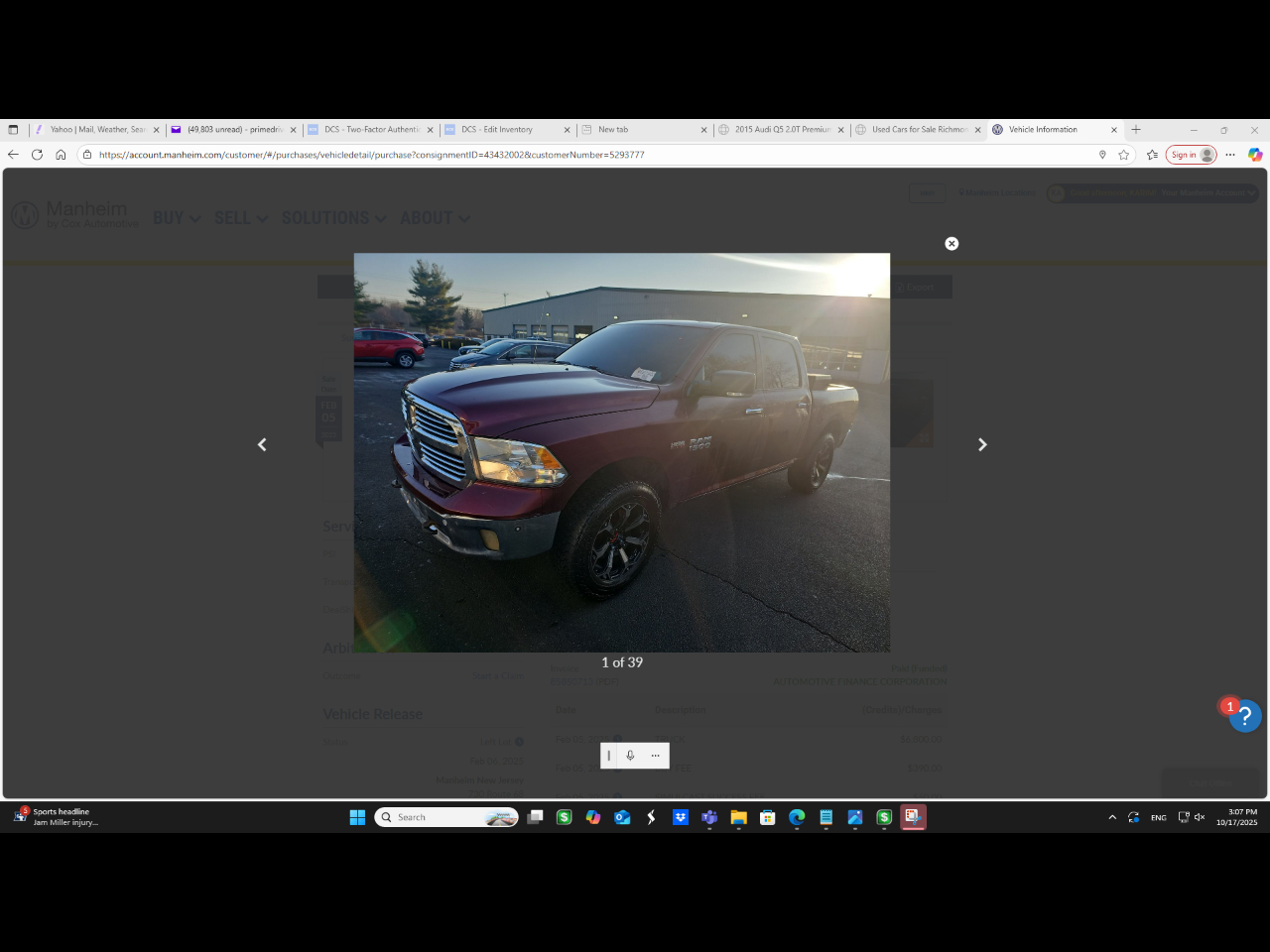Click the Ram truck photo

click(622, 453)
